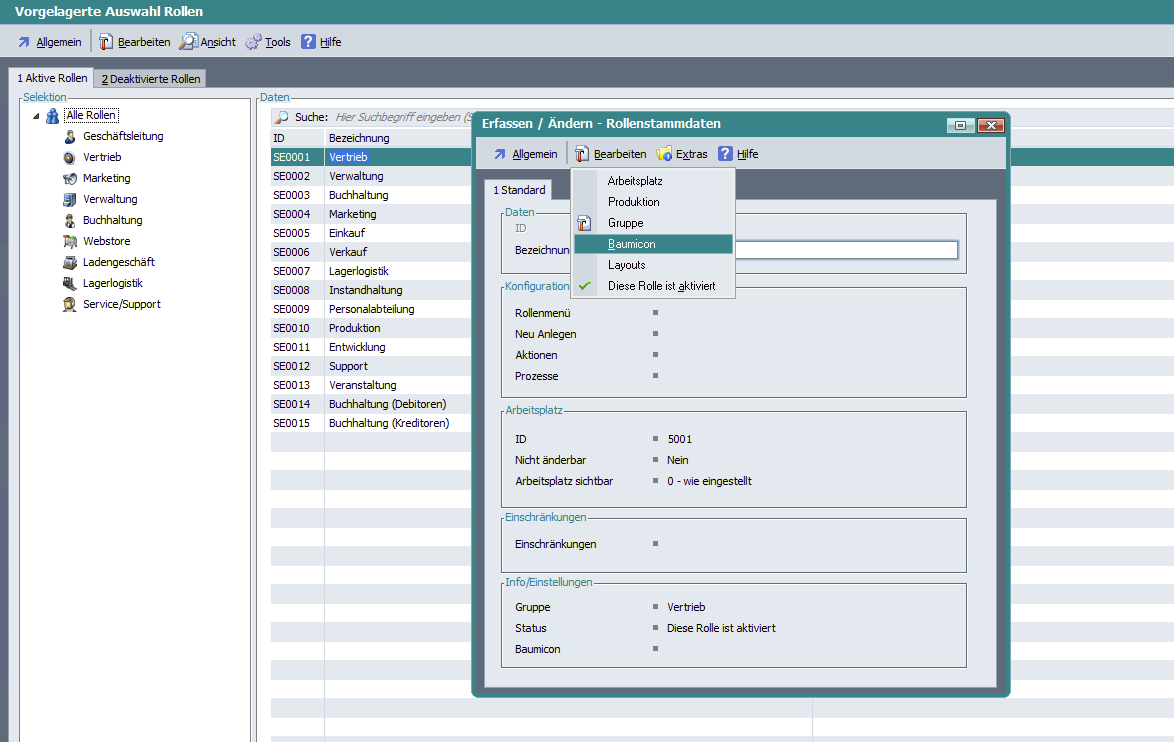
Task: Select the Buchhaltung (Debitoren) row
Action: coord(387,404)
